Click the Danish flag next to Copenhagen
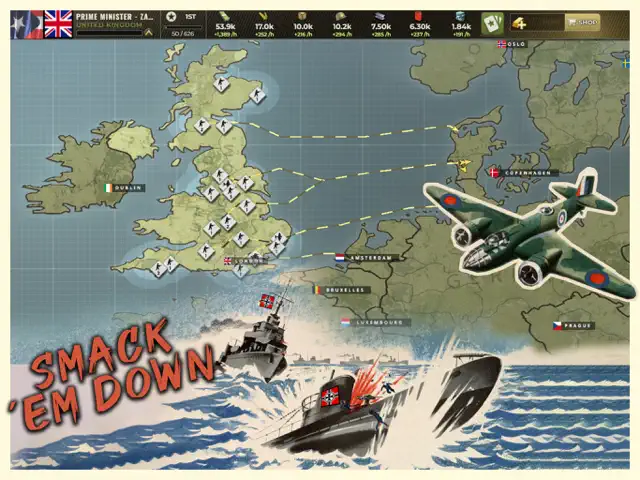Image resolution: width=640 pixels, height=480 pixels. click(x=495, y=173)
